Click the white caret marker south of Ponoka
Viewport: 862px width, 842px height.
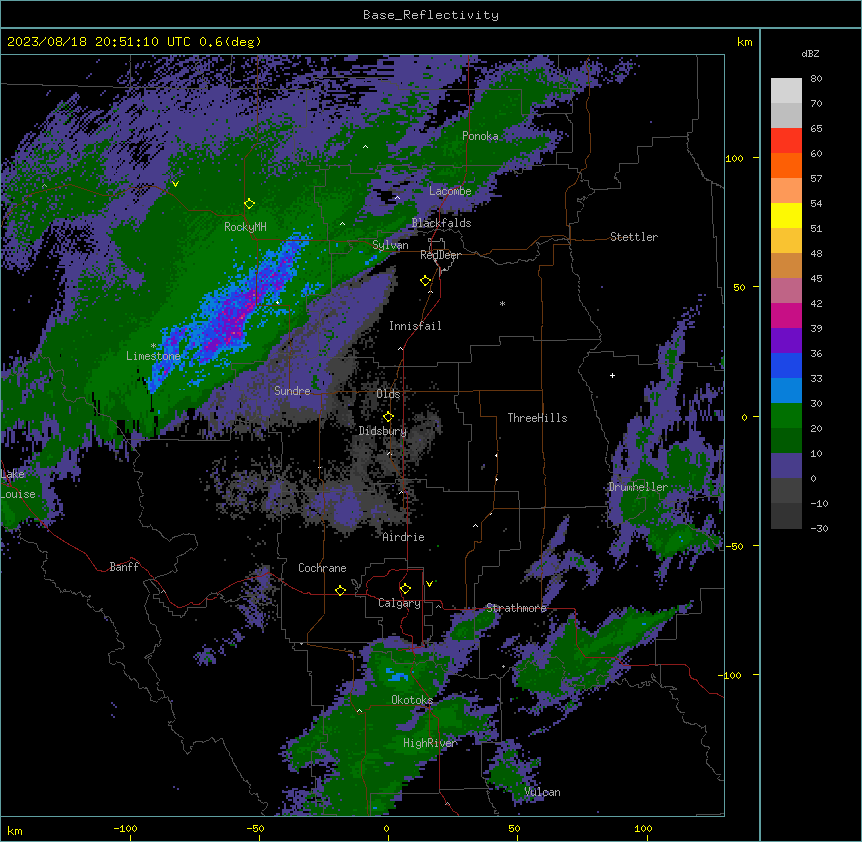coord(366,147)
